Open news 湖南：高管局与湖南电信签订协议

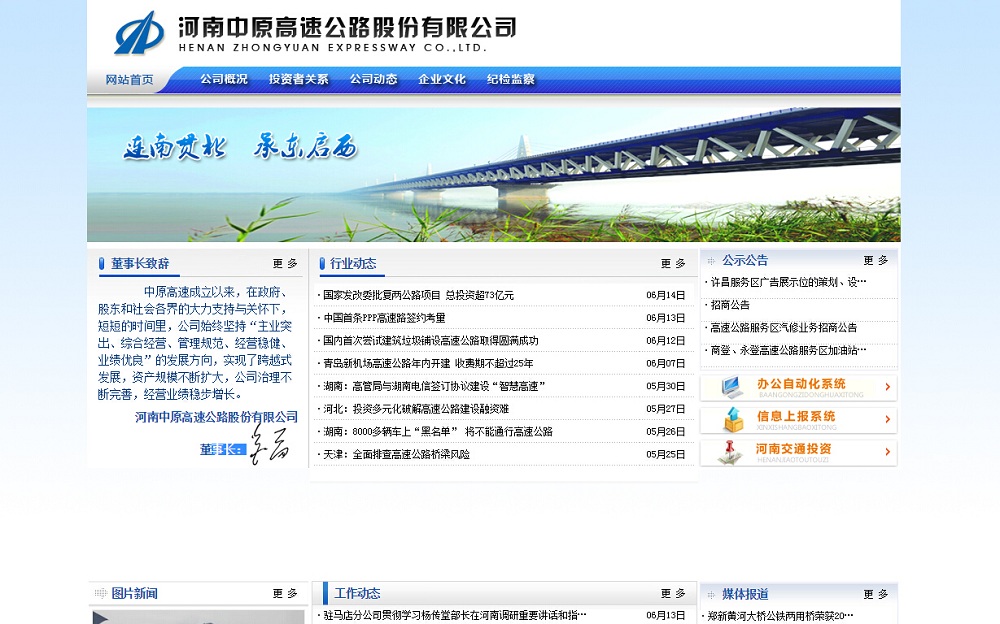click(434, 386)
